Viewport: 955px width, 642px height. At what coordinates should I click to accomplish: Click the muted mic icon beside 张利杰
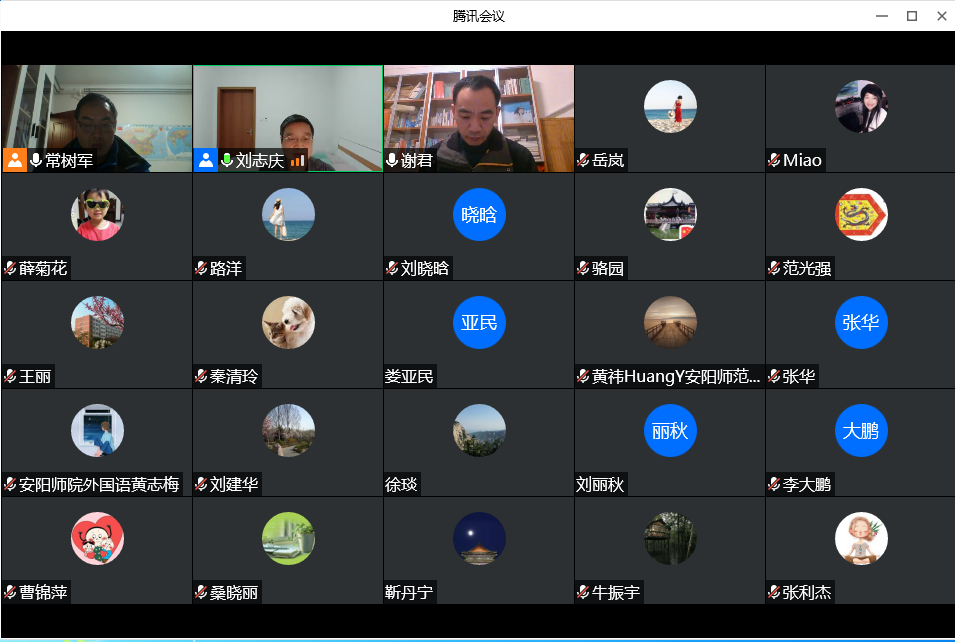[x=774, y=592]
